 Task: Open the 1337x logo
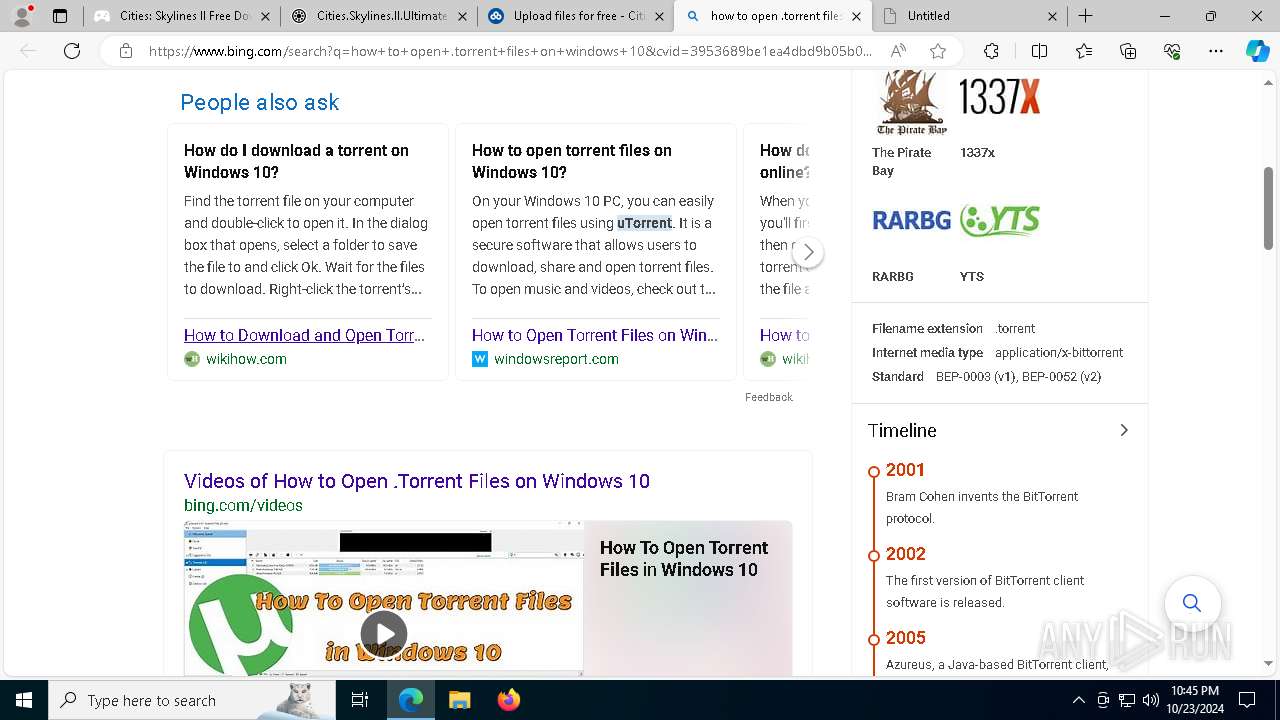[1000, 97]
